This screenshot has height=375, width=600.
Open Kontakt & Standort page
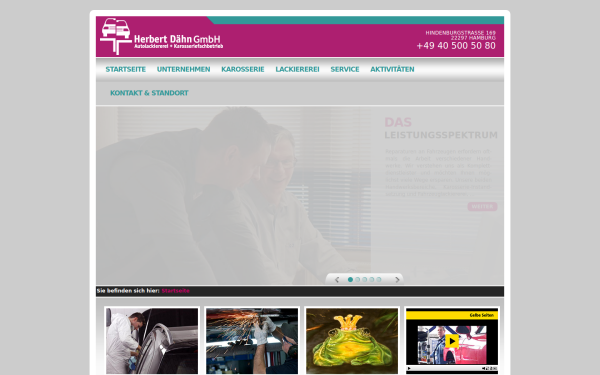[x=149, y=93]
